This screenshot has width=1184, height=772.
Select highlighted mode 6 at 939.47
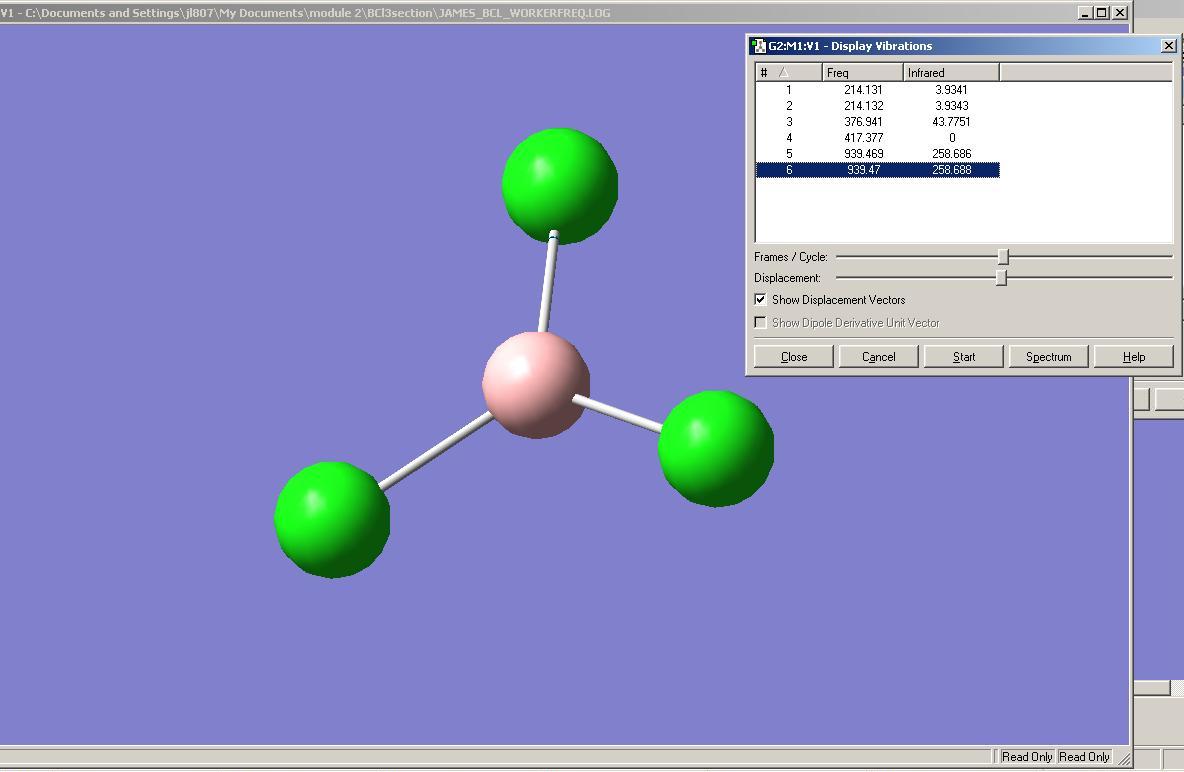point(877,170)
